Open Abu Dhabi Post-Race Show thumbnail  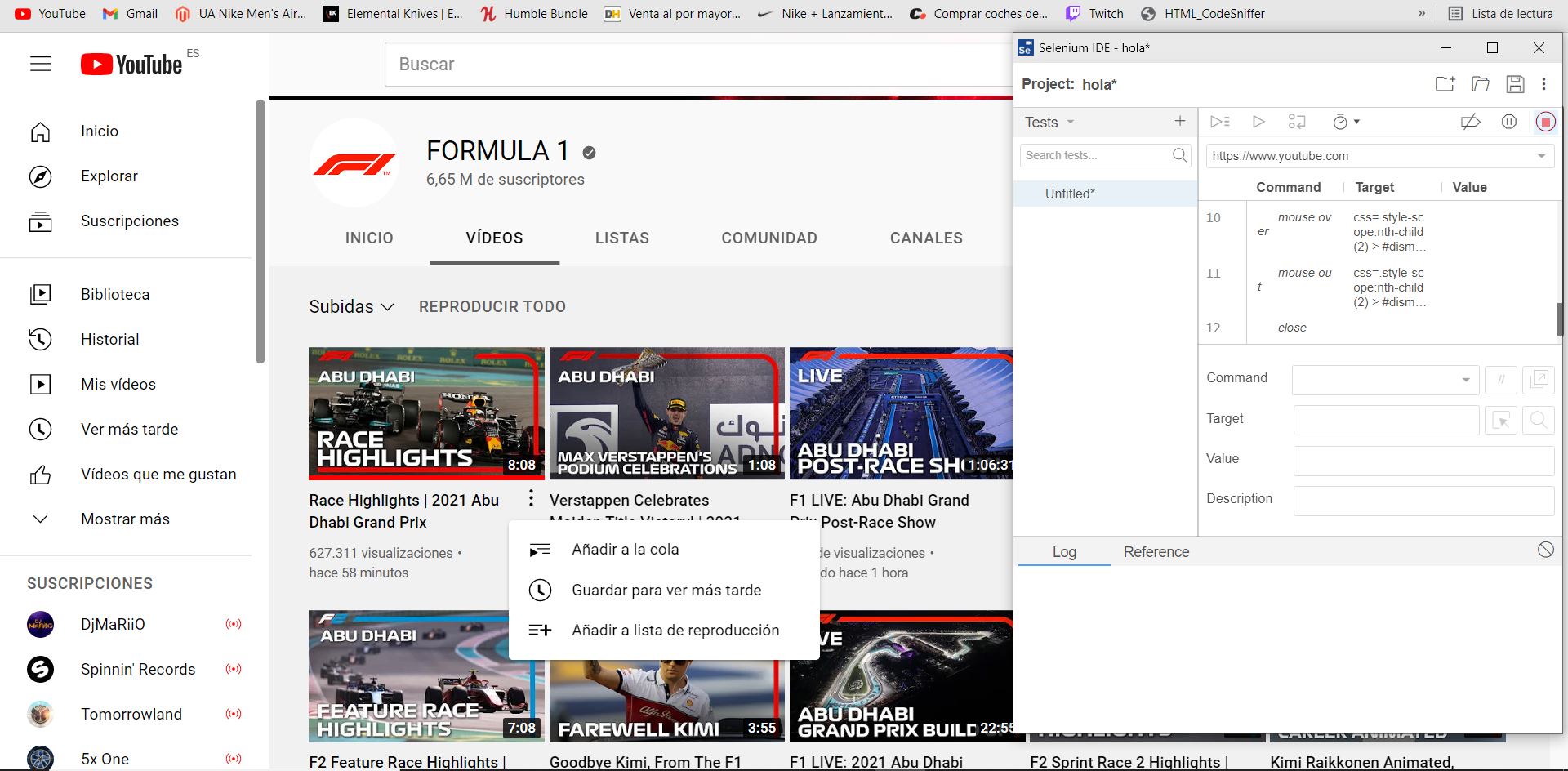[x=902, y=413]
